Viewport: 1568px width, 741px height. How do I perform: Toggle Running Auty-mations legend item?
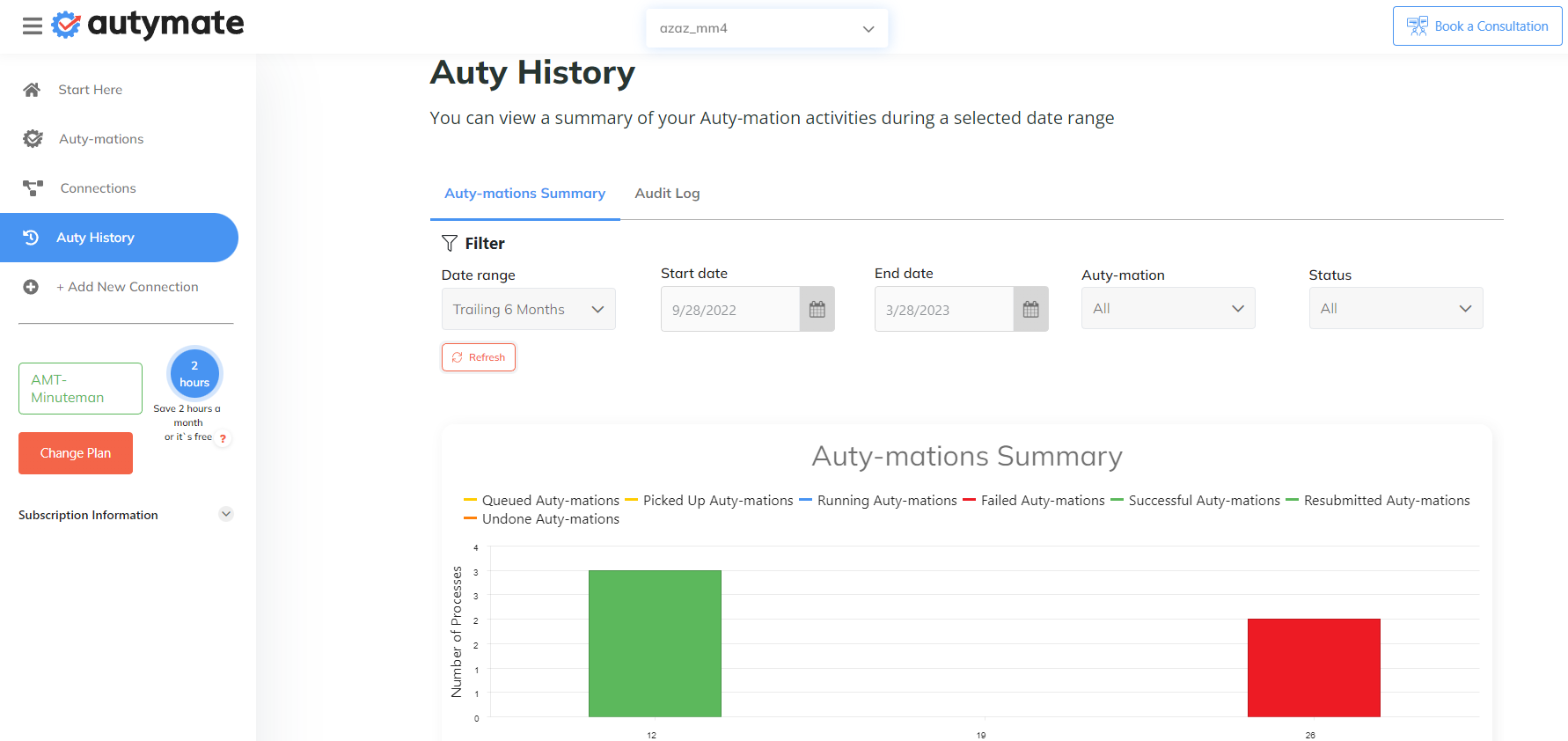coord(877,501)
